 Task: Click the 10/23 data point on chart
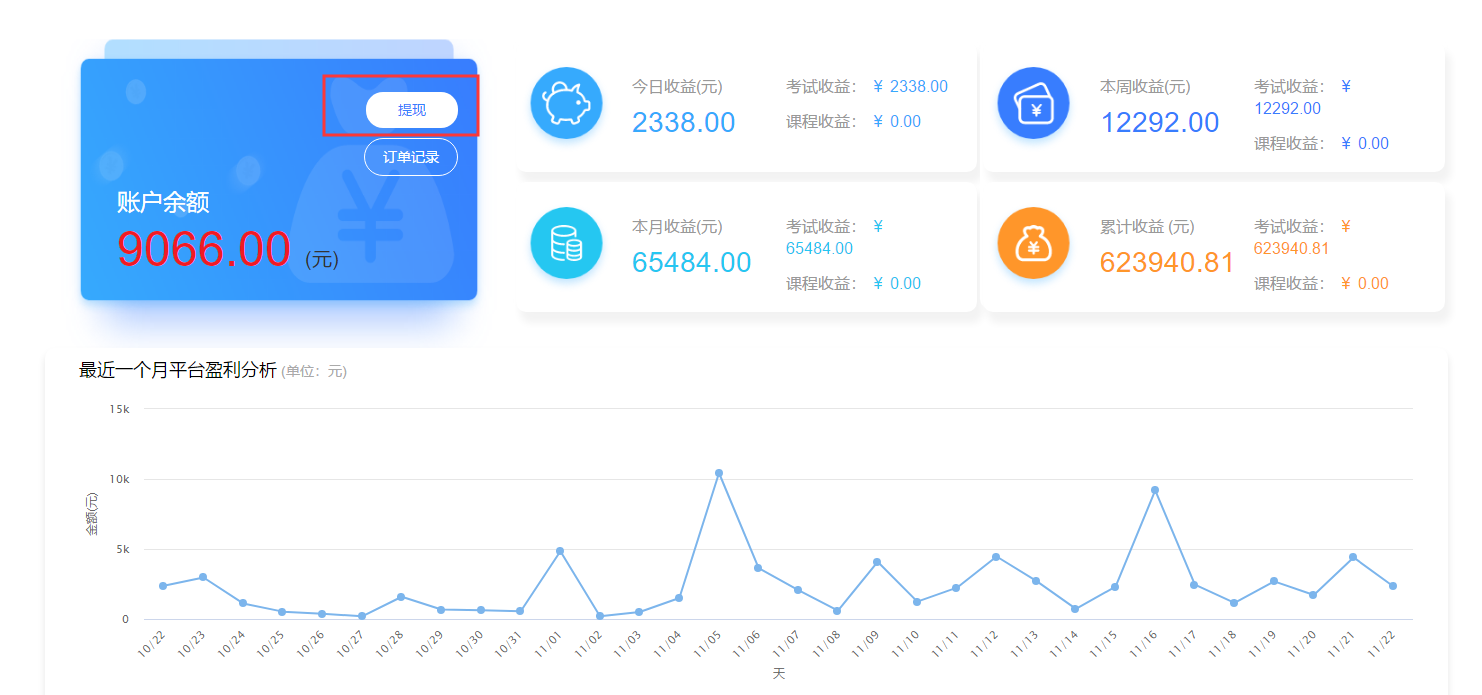click(x=203, y=577)
